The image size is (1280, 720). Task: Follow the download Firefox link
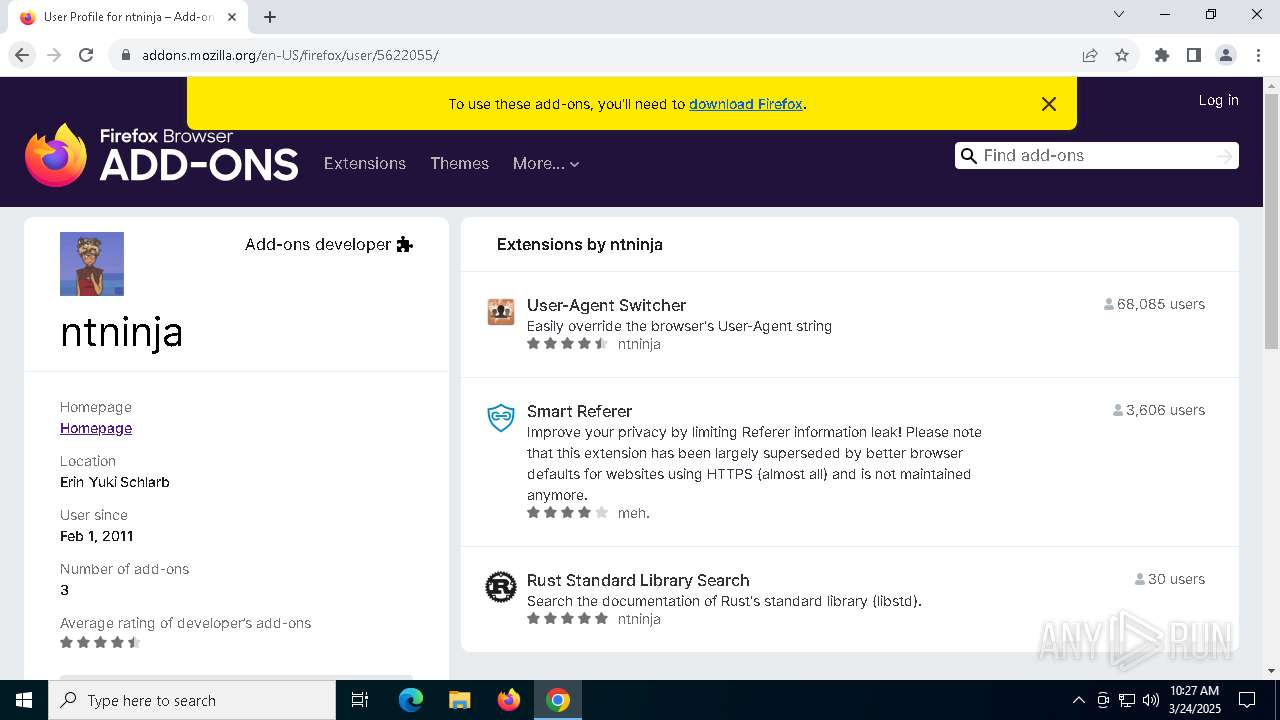(x=746, y=104)
